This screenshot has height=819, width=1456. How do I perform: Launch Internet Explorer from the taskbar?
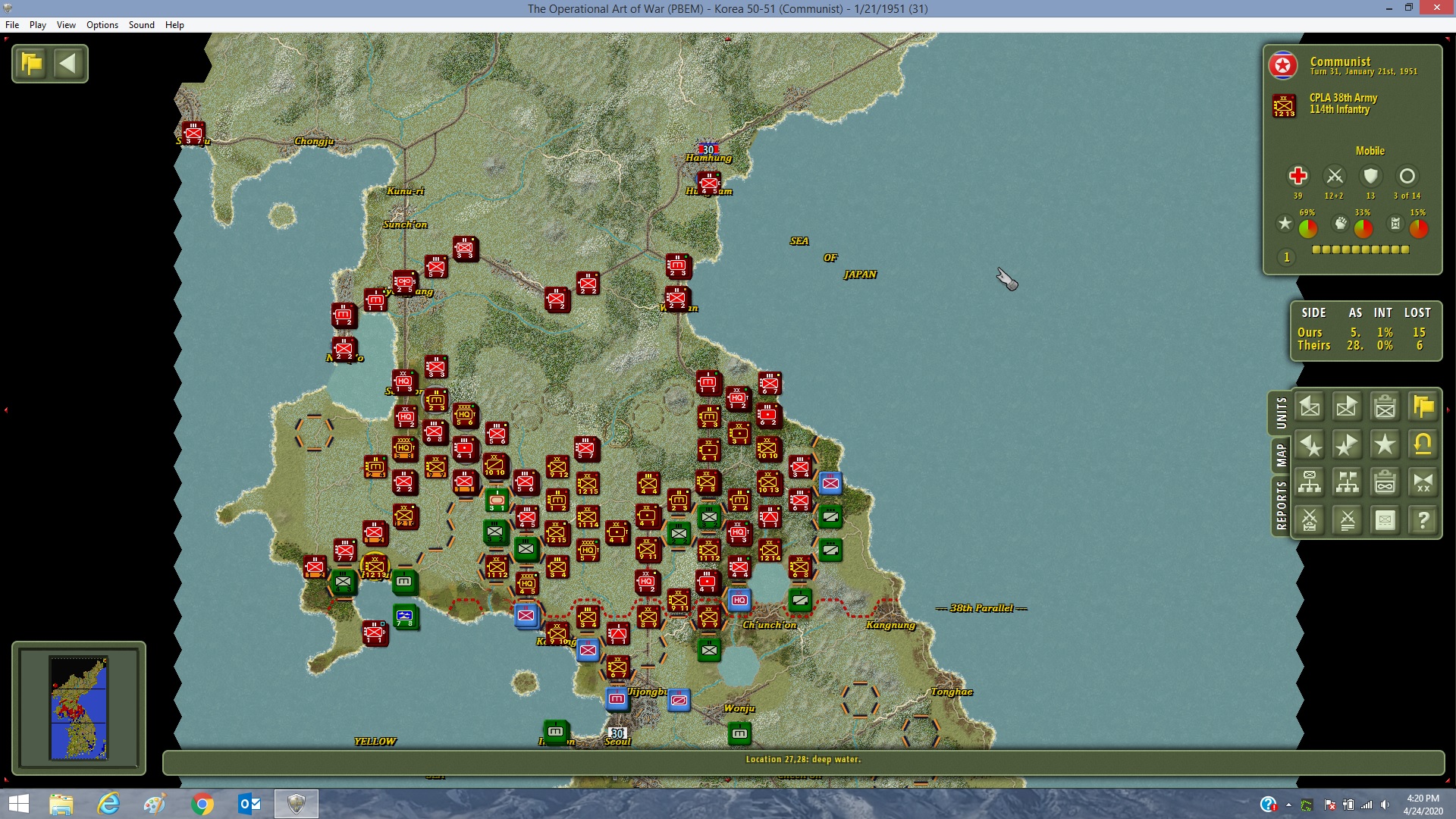coord(108,804)
